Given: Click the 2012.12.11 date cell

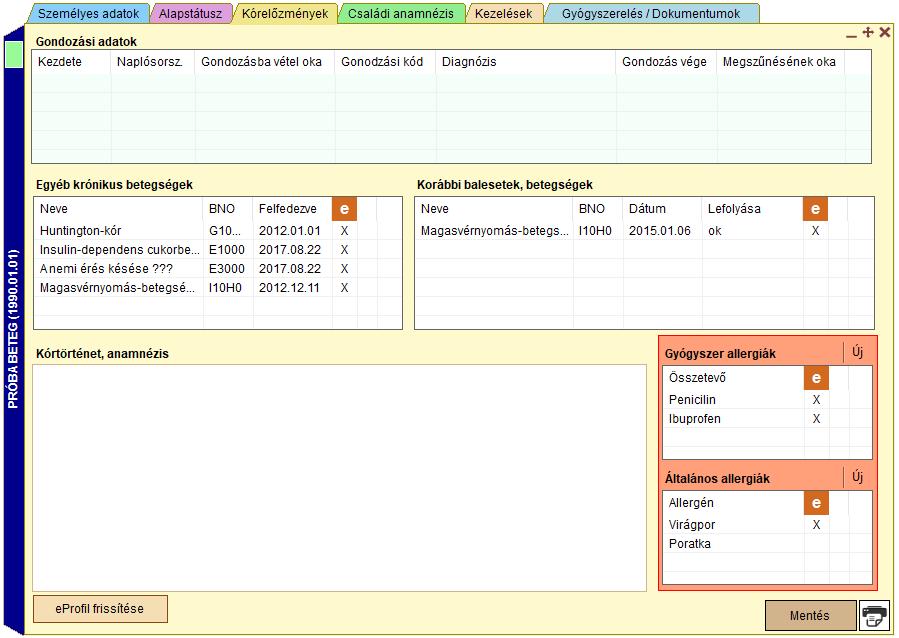Looking at the screenshot, I should coord(289,288).
